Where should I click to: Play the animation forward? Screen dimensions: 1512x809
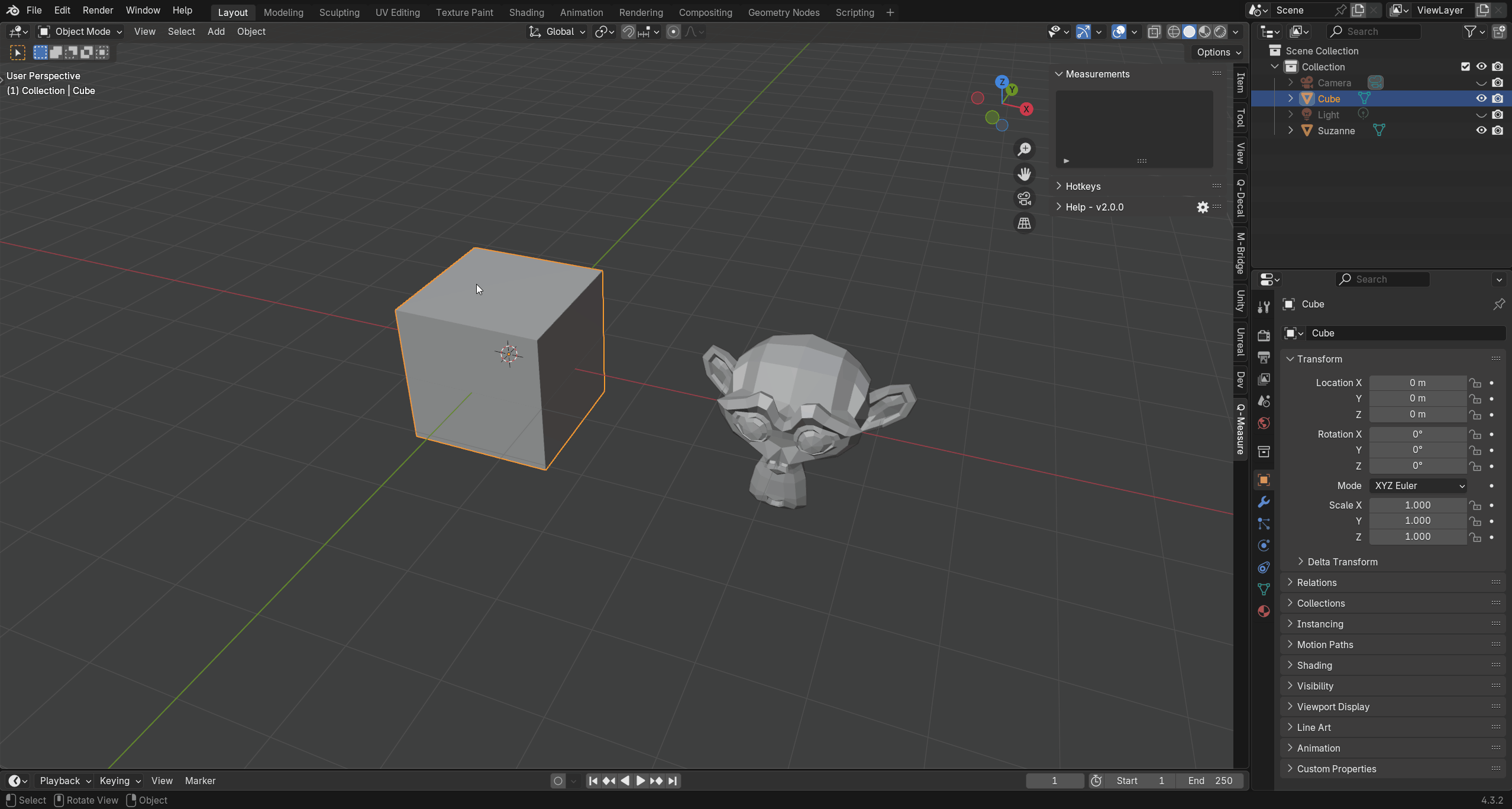641,781
